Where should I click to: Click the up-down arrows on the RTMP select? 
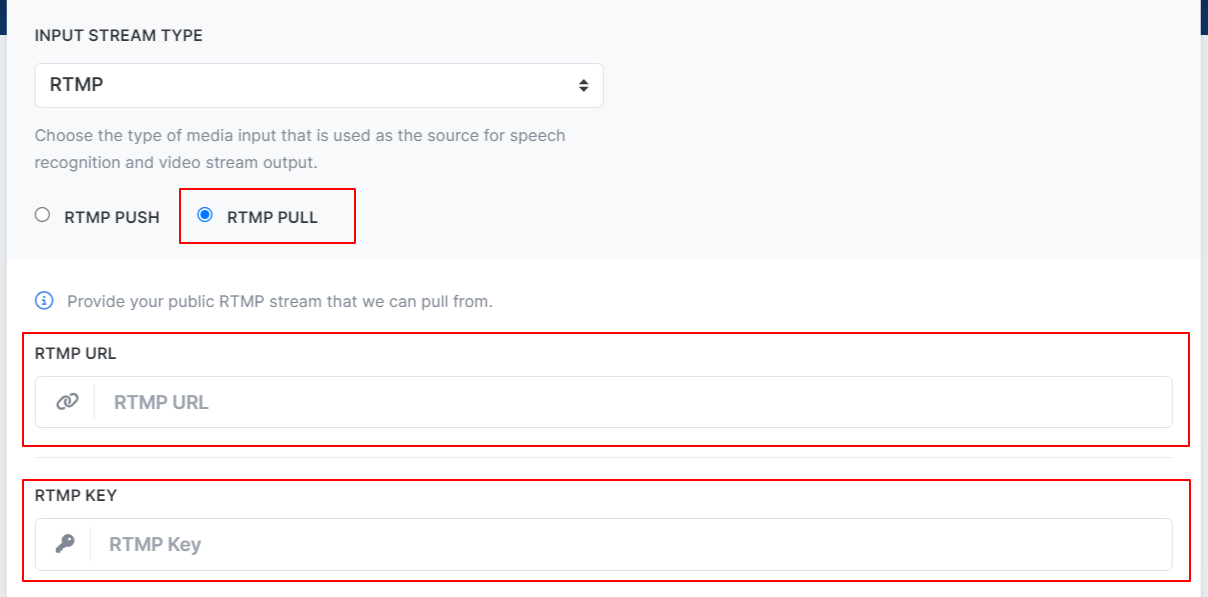point(583,86)
